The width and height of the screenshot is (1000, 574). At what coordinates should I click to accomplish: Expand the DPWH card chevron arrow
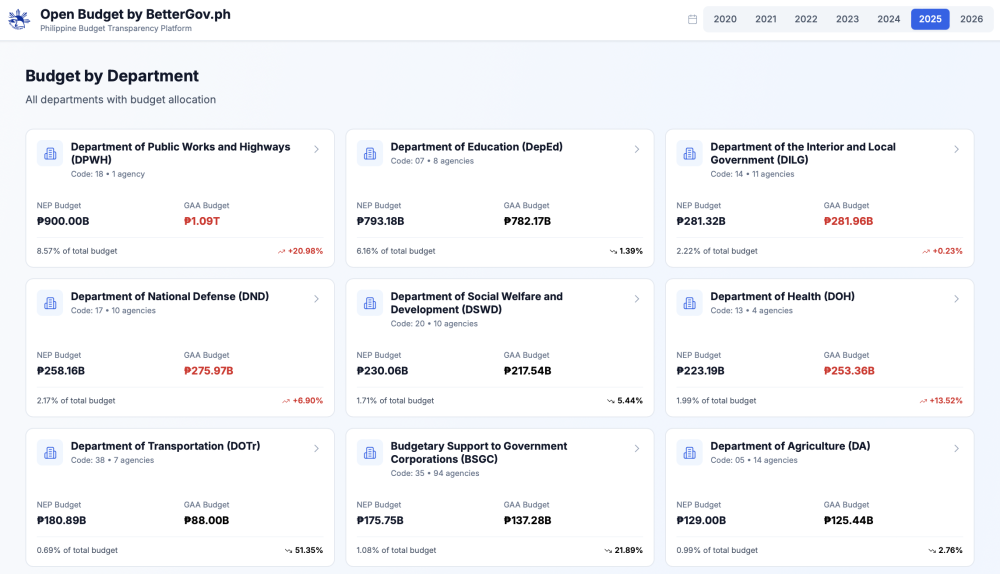coord(316,149)
